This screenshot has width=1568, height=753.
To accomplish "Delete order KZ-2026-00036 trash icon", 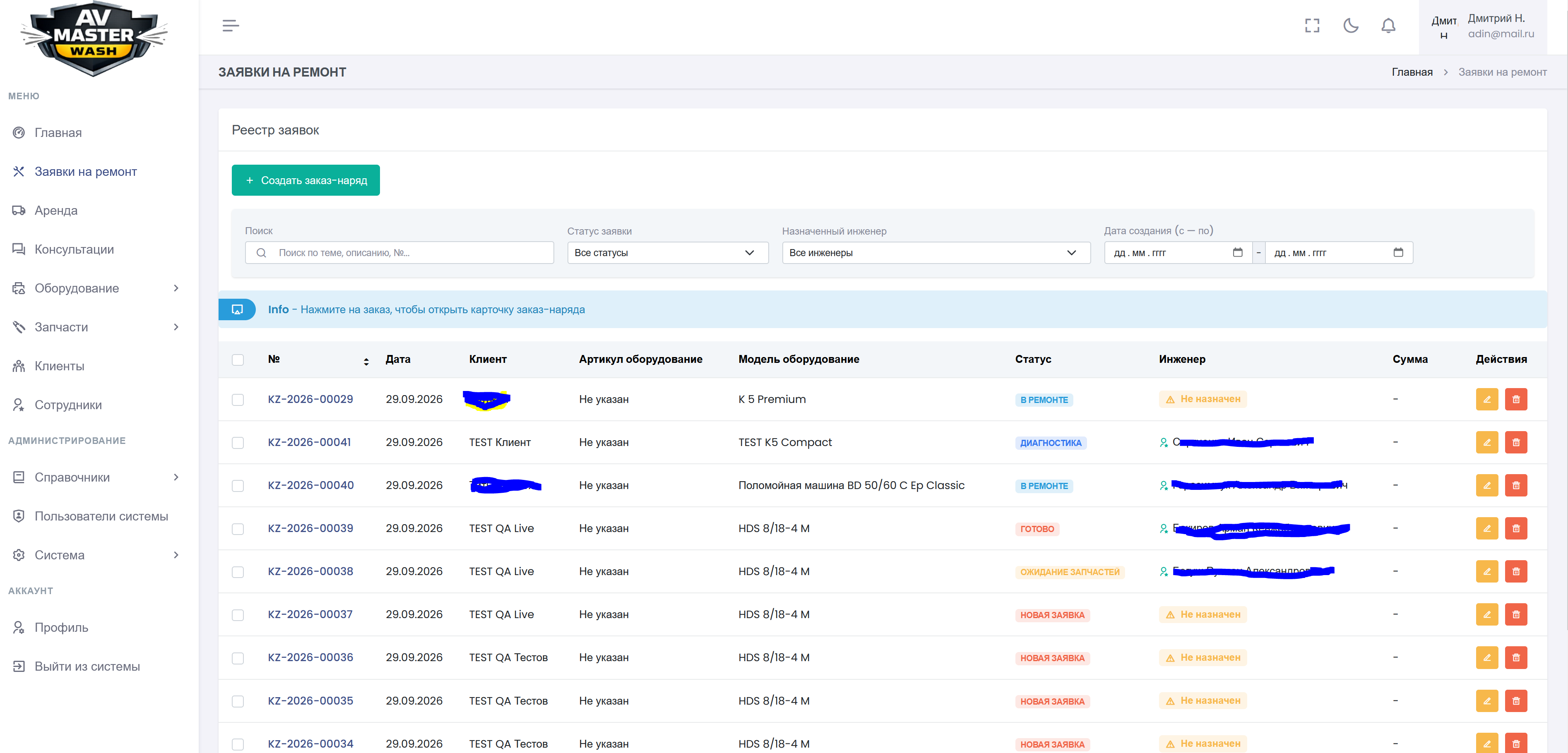I will [x=1516, y=657].
